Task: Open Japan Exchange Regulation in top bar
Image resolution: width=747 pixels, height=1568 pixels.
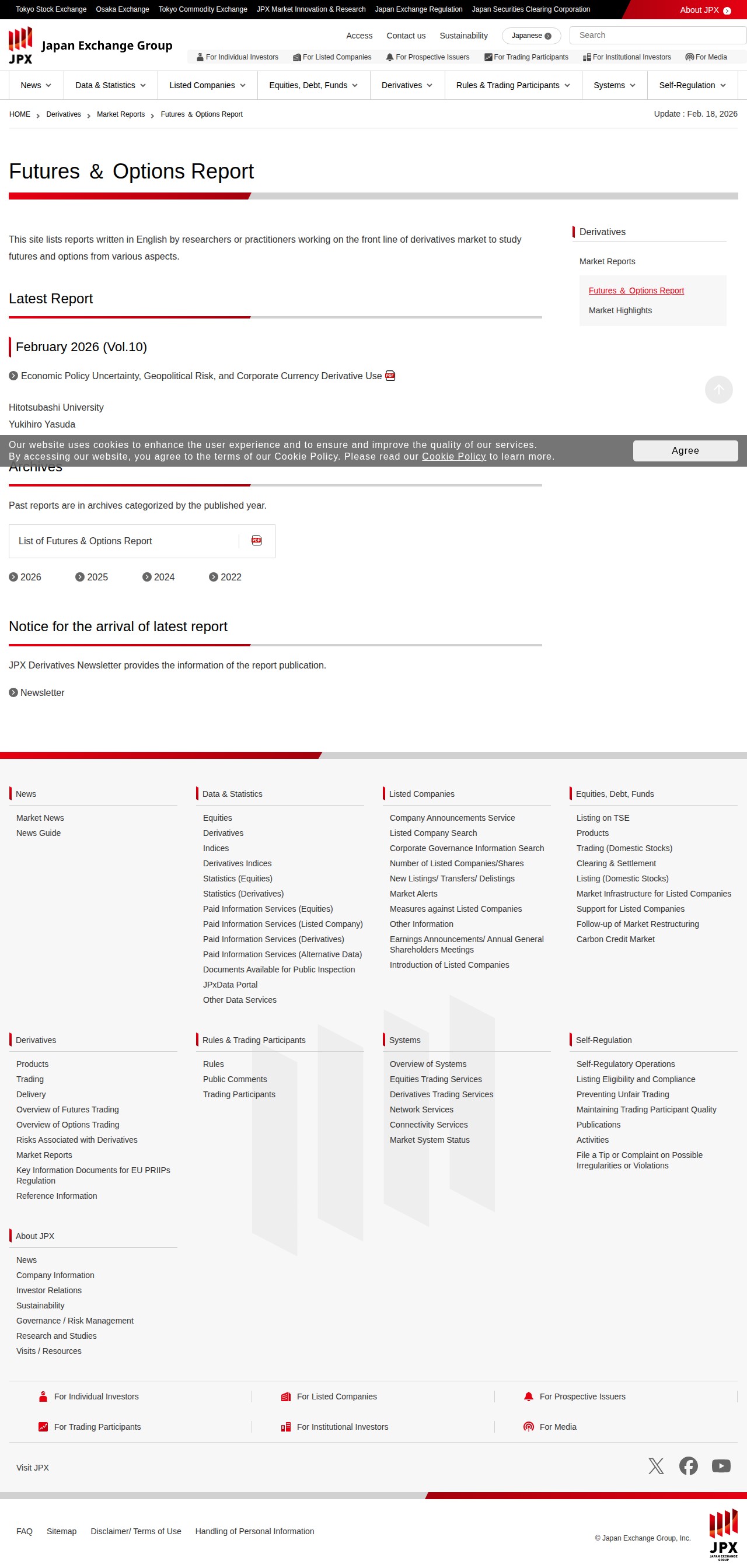Action: [x=419, y=10]
